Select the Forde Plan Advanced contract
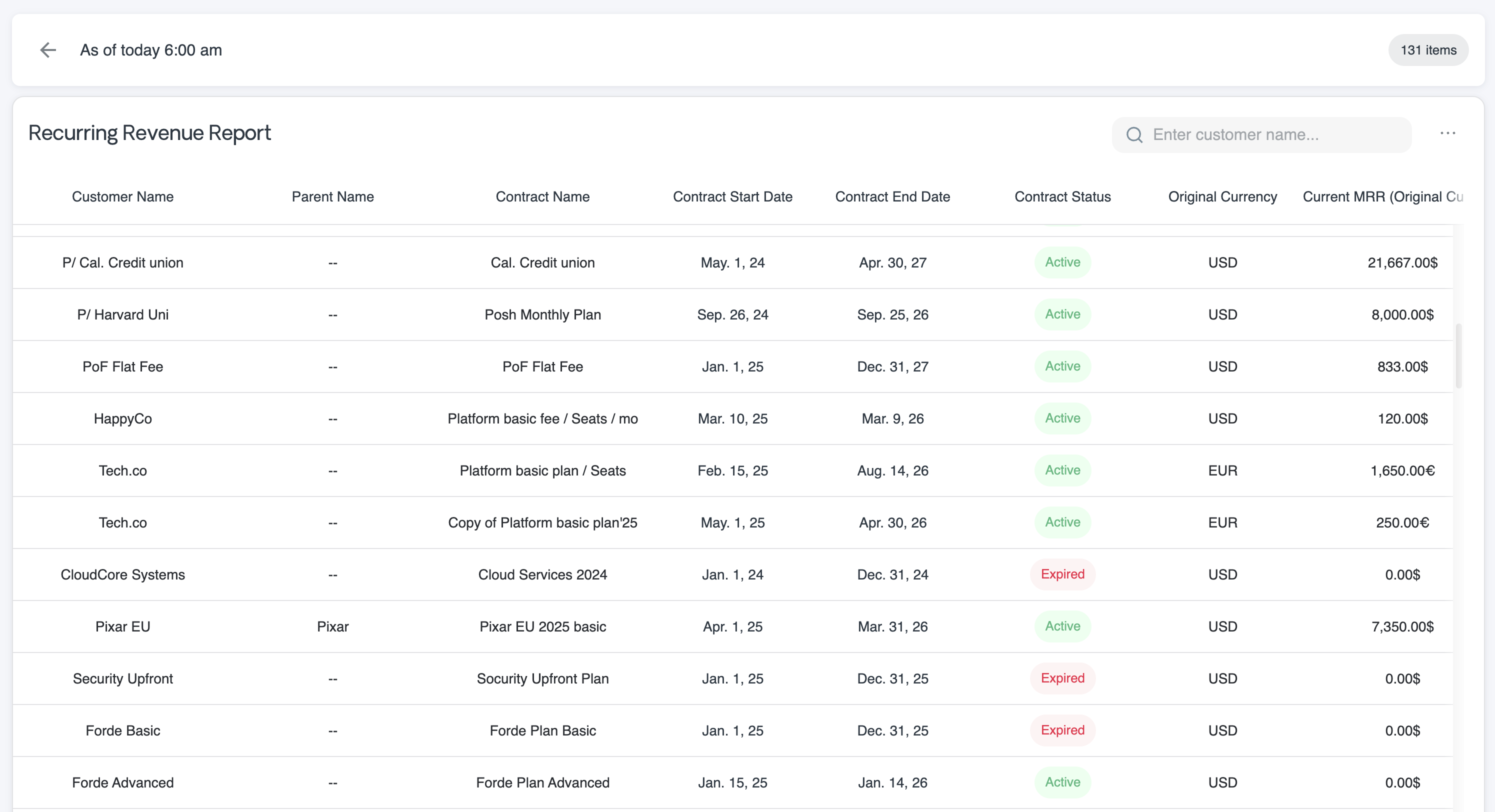This screenshot has height=812, width=1495. [542, 782]
